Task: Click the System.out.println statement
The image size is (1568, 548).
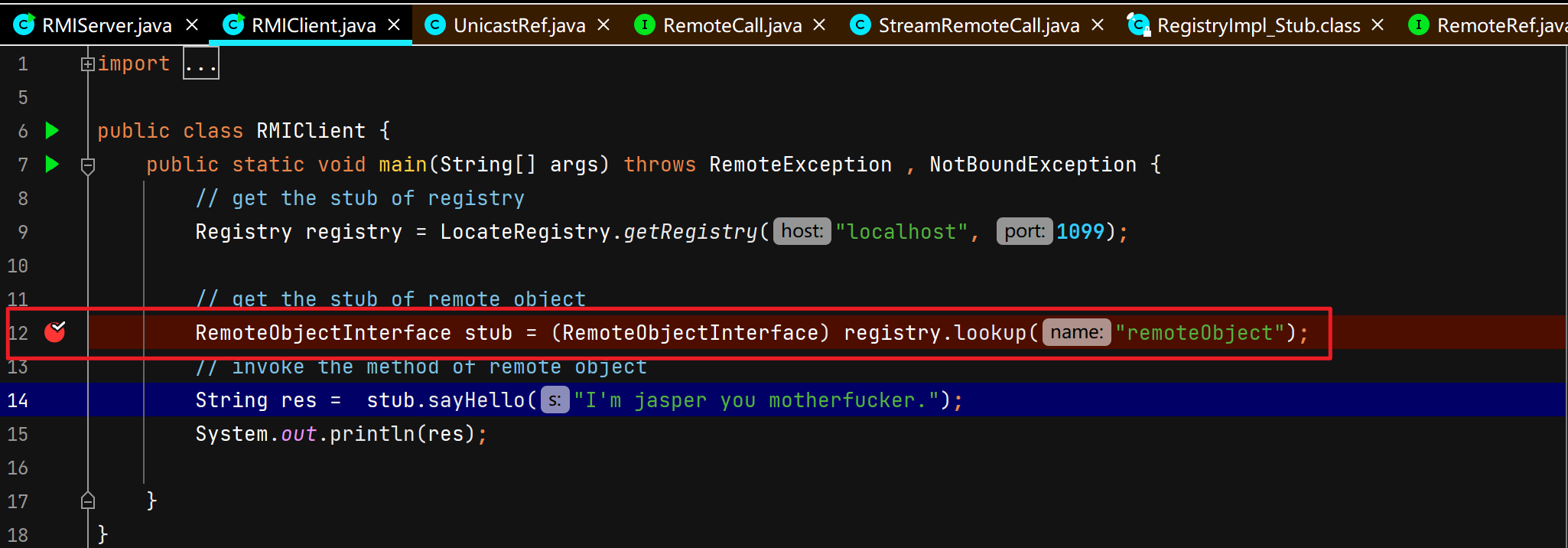Action: click(x=341, y=434)
